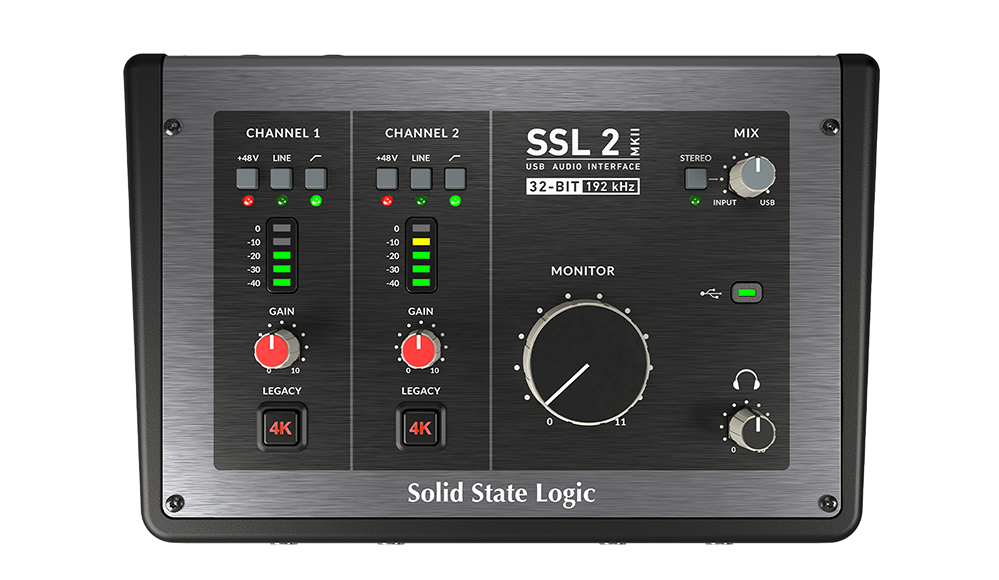
Task: Click the top-left panel screw
Action: tap(173, 127)
